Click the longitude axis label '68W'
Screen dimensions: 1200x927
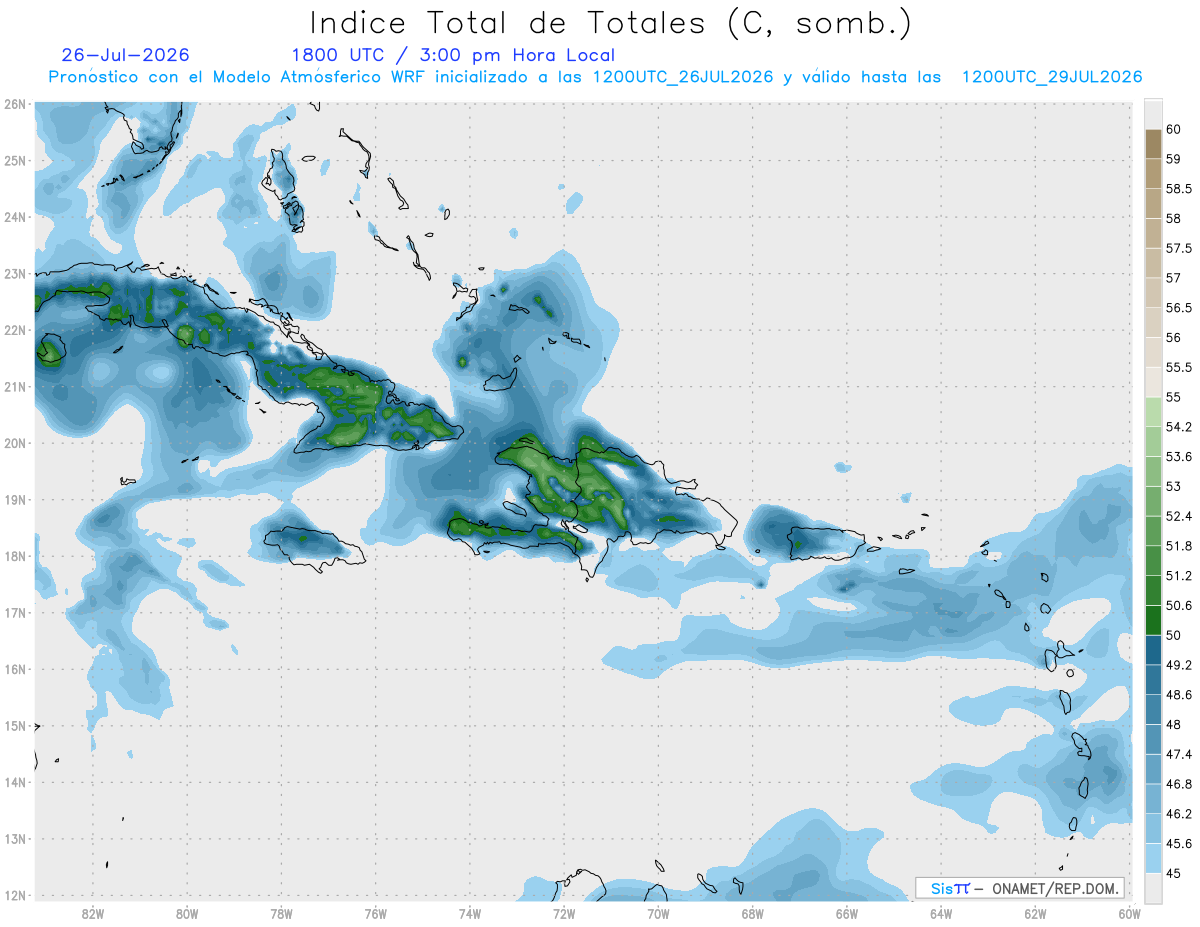pos(753,914)
